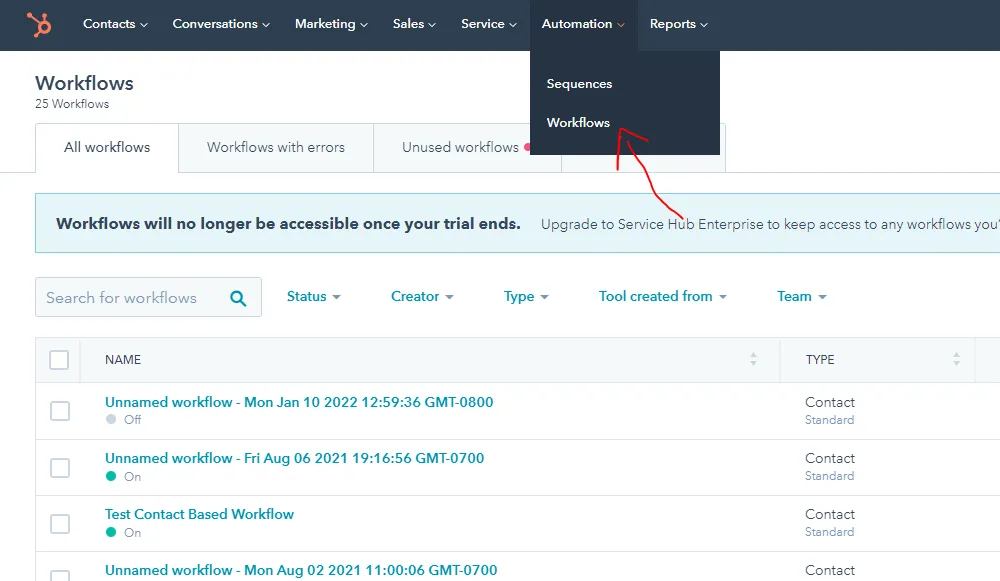Image resolution: width=1000 pixels, height=581 pixels.
Task: Open the Status filter dropdown
Action: [313, 297]
